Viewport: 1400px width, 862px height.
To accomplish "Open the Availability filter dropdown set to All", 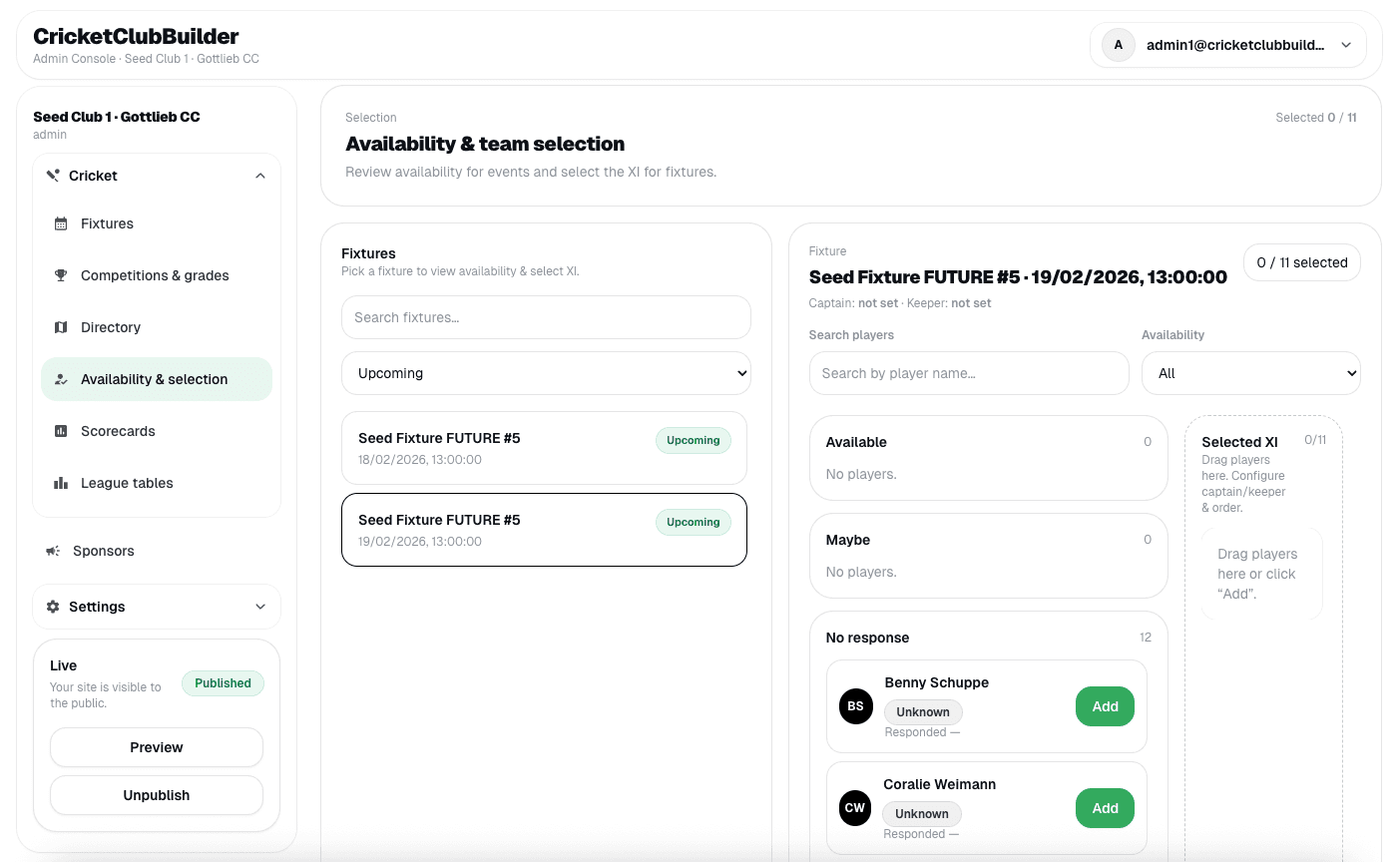I will tap(1250, 373).
